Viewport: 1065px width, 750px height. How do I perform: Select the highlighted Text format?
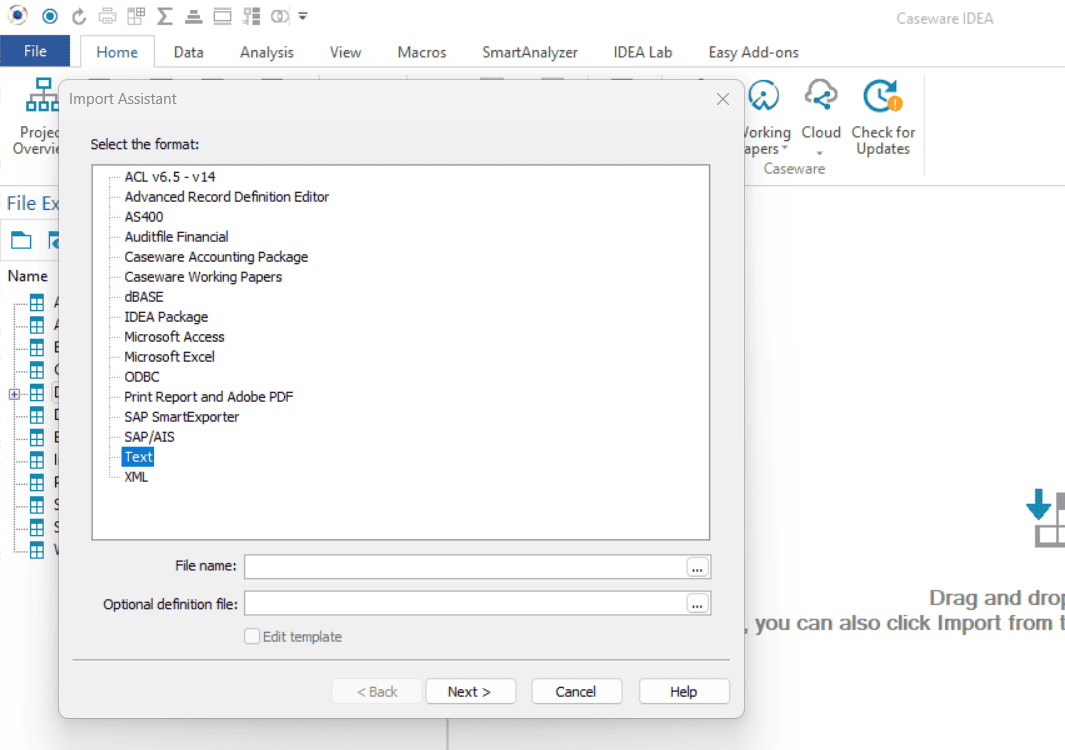(x=138, y=457)
